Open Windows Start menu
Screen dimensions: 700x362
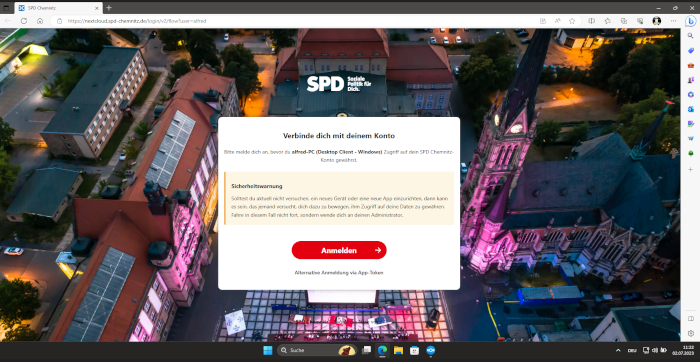click(x=268, y=350)
